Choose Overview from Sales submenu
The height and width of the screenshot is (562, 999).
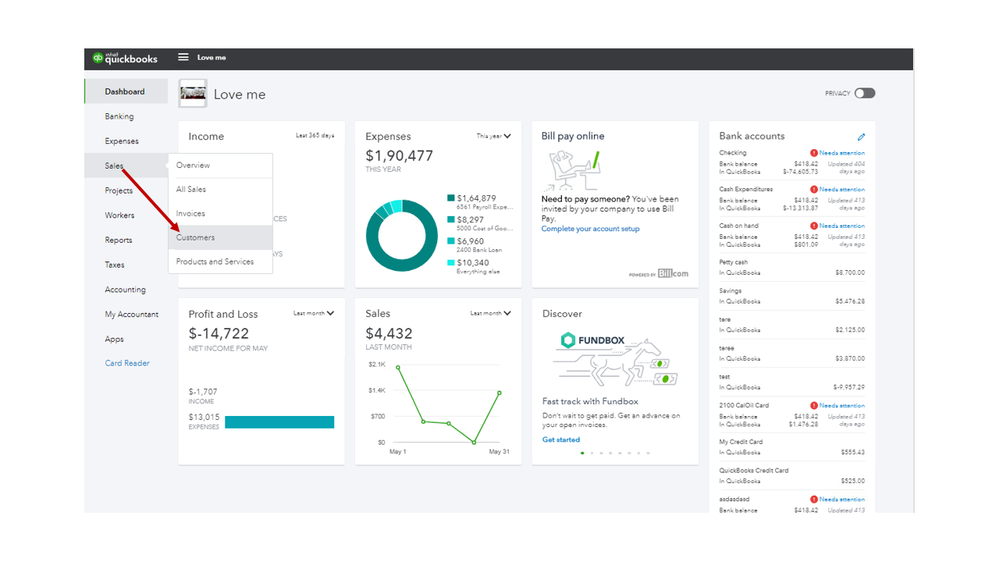point(220,165)
